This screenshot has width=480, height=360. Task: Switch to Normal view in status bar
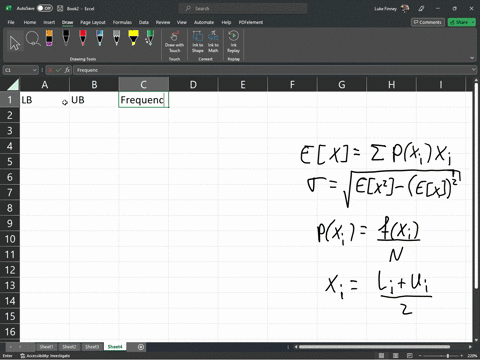(x=381, y=356)
